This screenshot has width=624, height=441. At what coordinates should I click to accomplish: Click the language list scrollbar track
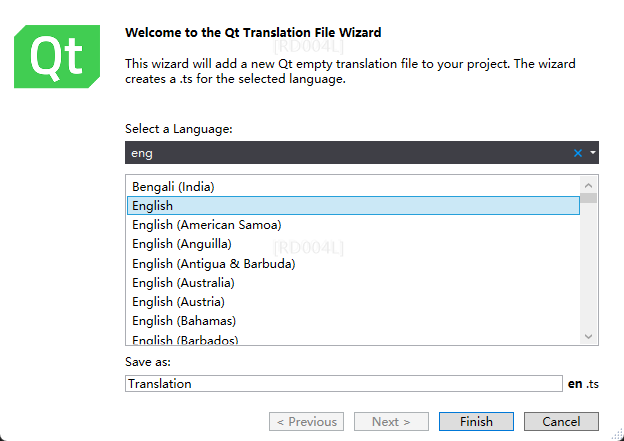point(589,270)
